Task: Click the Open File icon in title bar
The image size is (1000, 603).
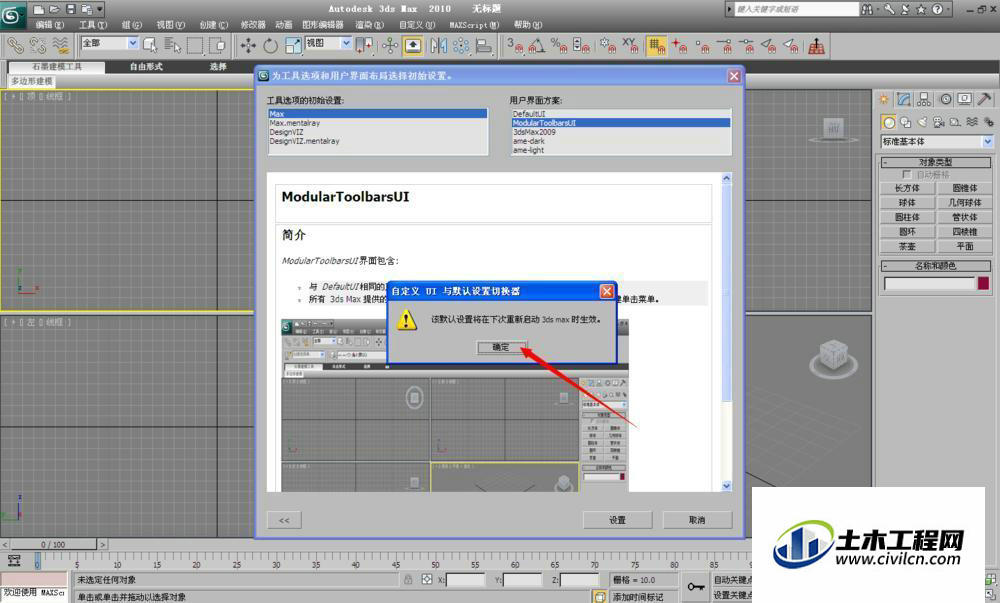Action: [x=55, y=9]
